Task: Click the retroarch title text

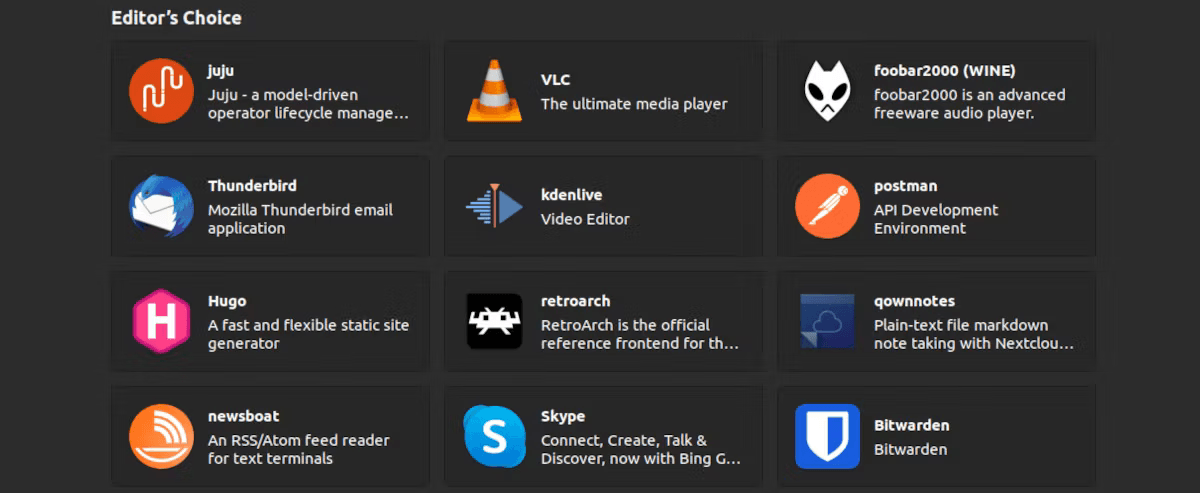Action: click(x=575, y=301)
